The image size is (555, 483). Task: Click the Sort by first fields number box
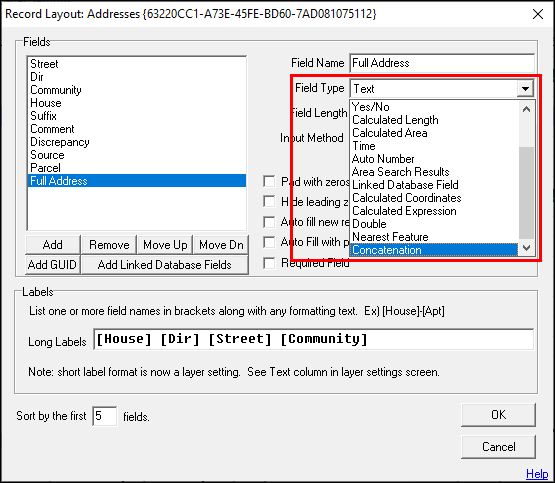click(105, 416)
